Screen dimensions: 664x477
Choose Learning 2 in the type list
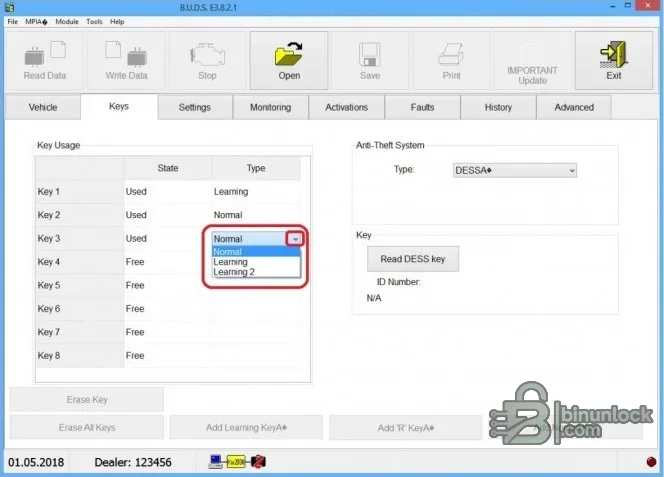click(256, 272)
